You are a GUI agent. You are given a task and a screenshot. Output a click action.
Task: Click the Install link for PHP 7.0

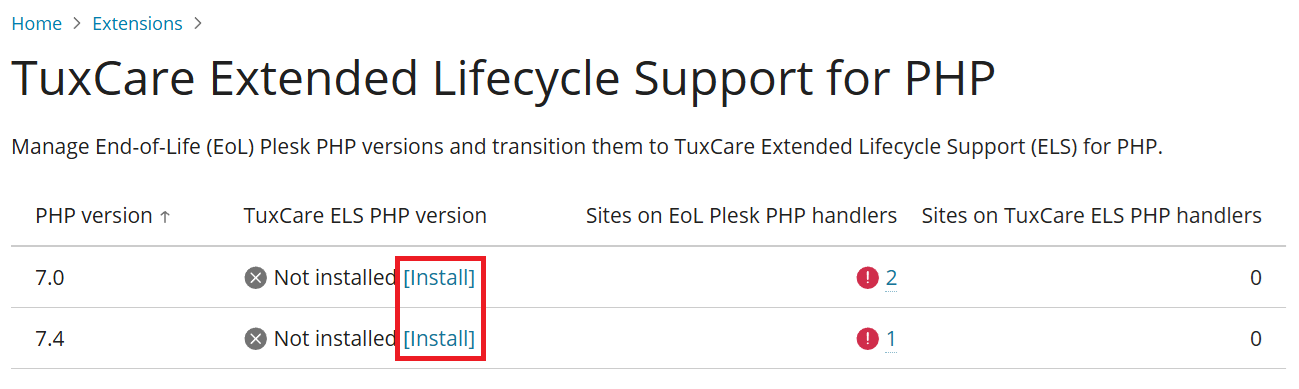coord(439,277)
